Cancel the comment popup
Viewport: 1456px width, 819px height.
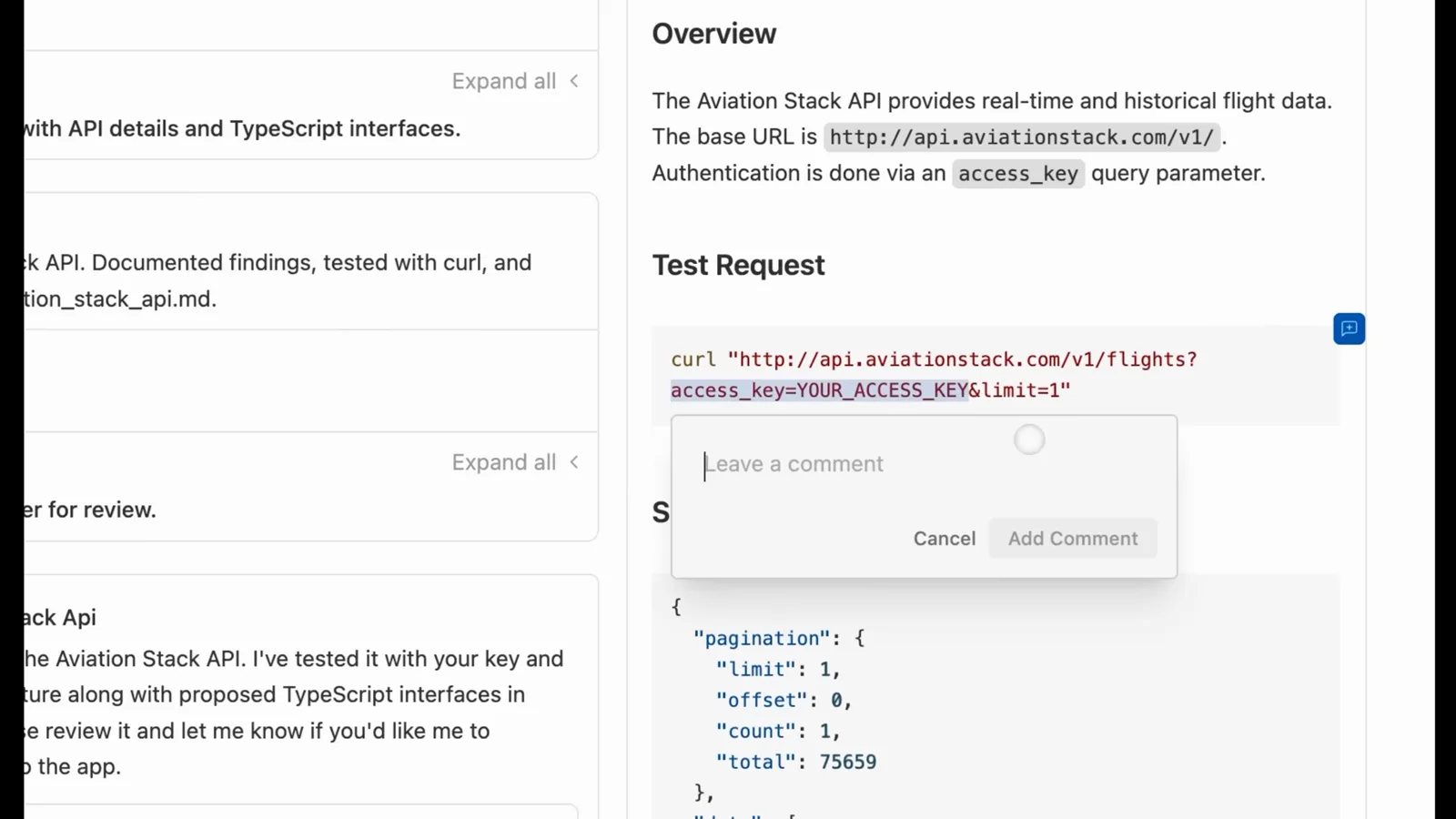tap(944, 539)
